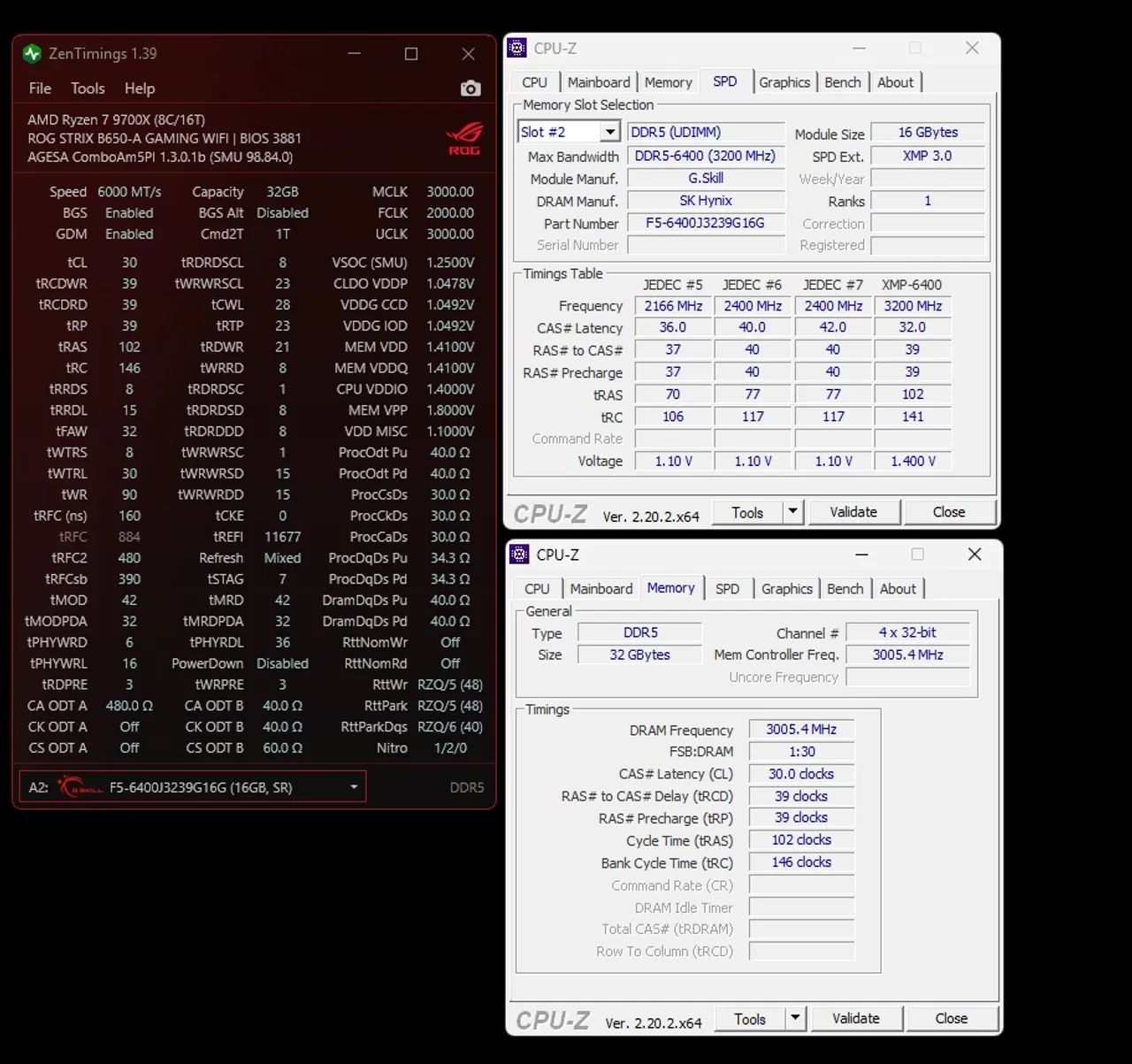Switch to CPU tab in Memory window
This screenshot has width=1132, height=1064.
tap(537, 589)
